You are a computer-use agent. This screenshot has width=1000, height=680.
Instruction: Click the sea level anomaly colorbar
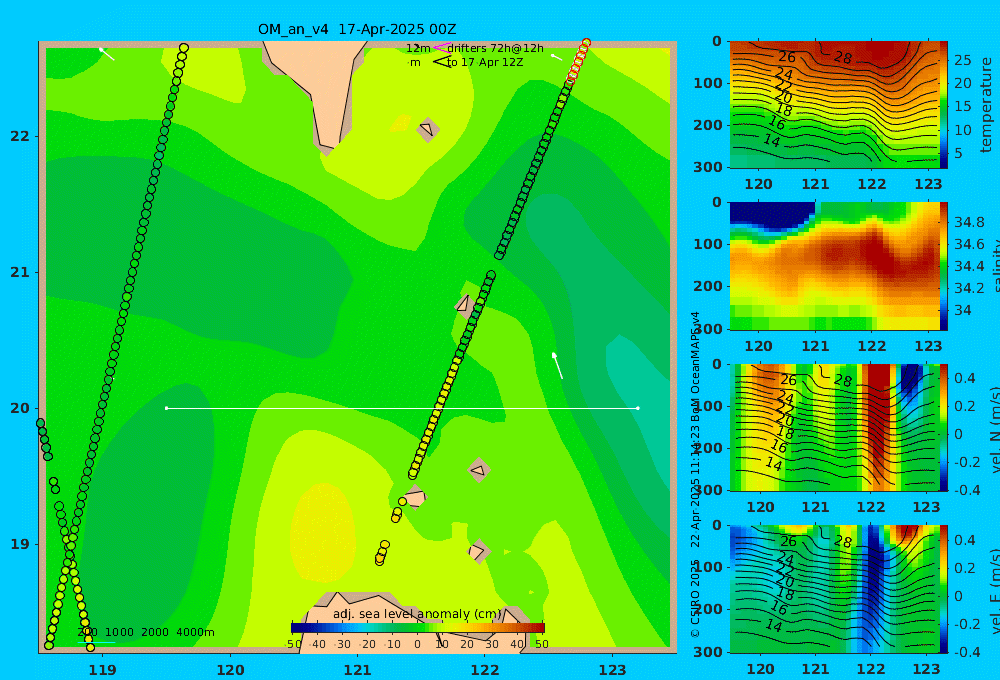(418, 628)
